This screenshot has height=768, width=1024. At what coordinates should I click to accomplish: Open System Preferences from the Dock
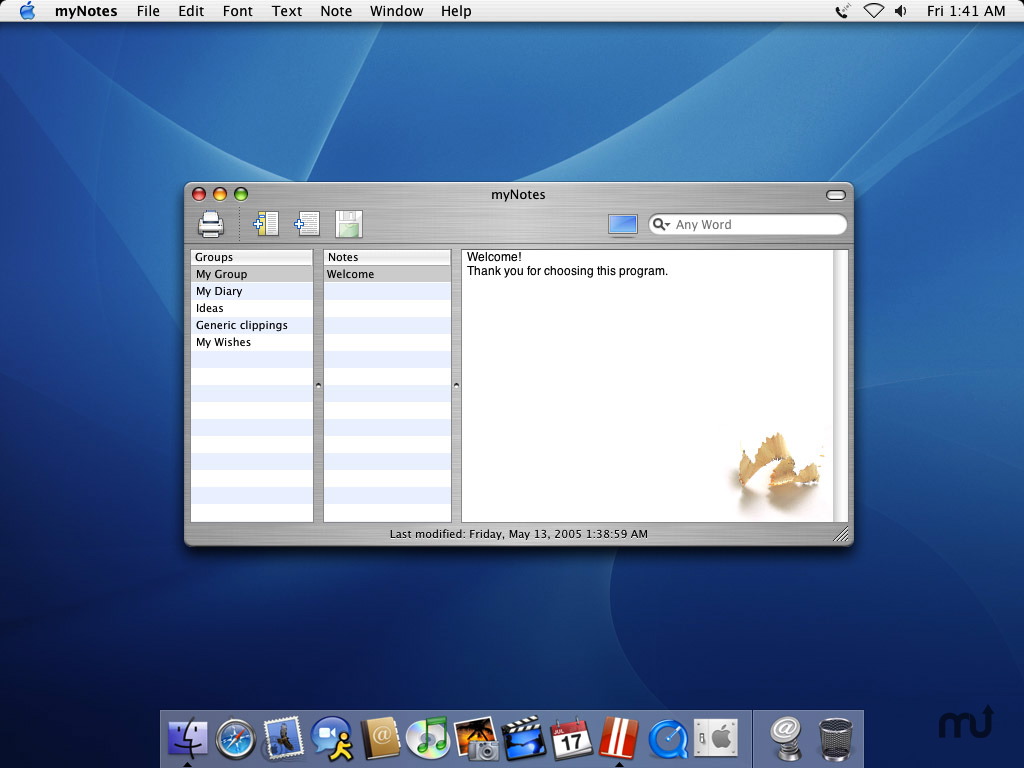point(716,739)
